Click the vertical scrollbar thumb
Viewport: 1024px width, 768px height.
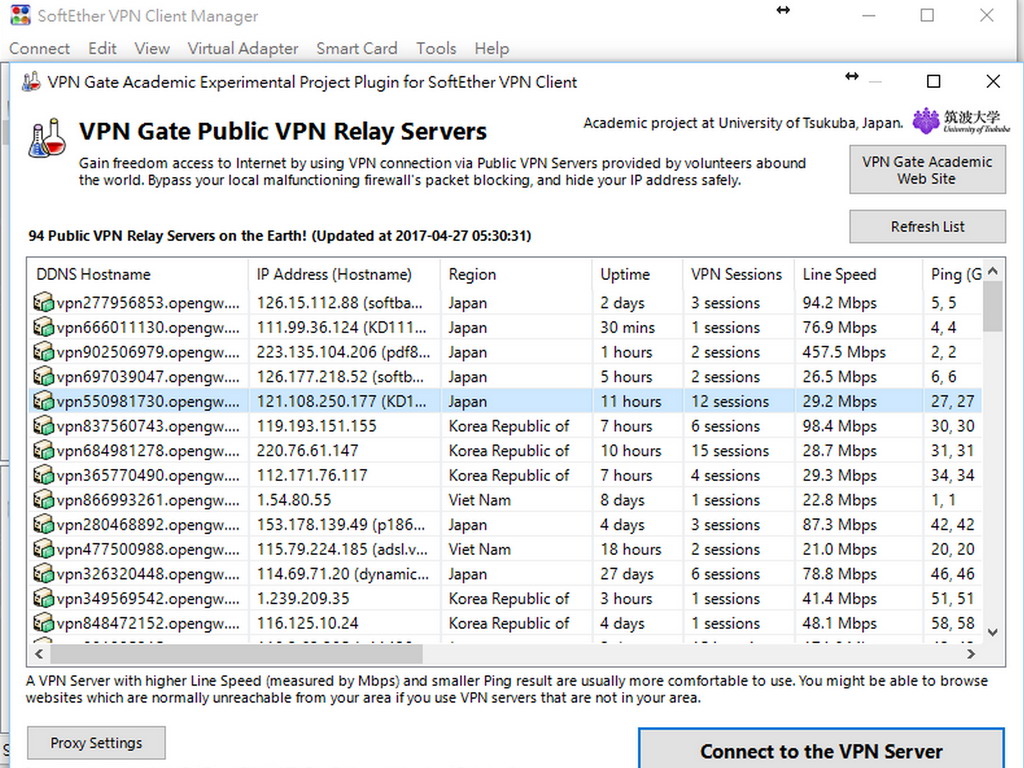993,307
